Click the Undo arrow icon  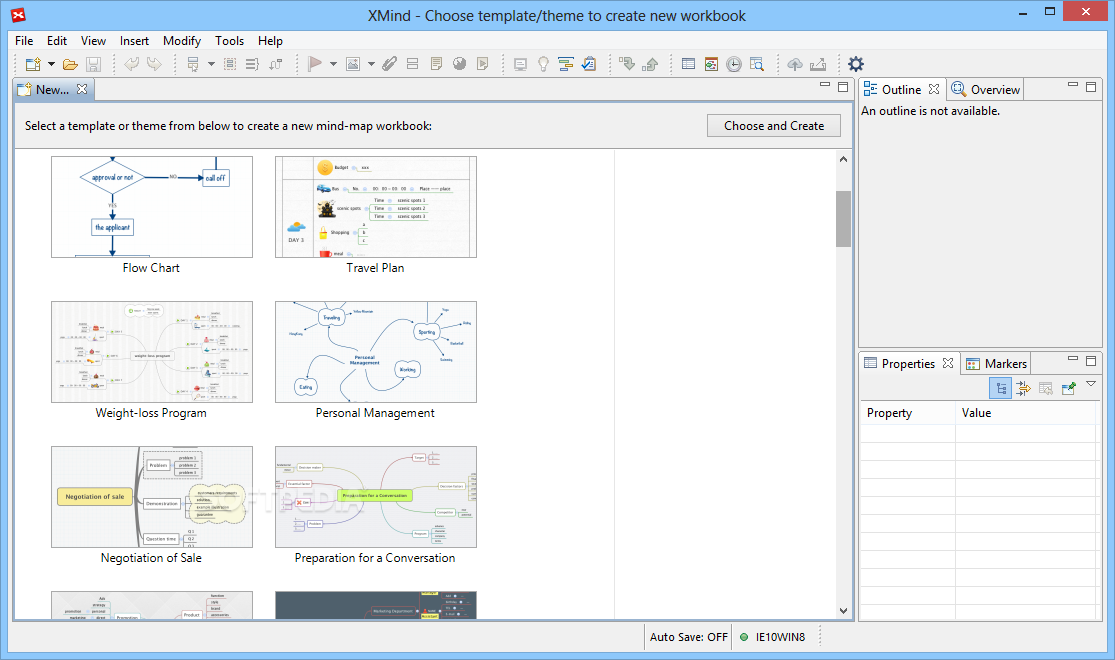[x=132, y=64]
